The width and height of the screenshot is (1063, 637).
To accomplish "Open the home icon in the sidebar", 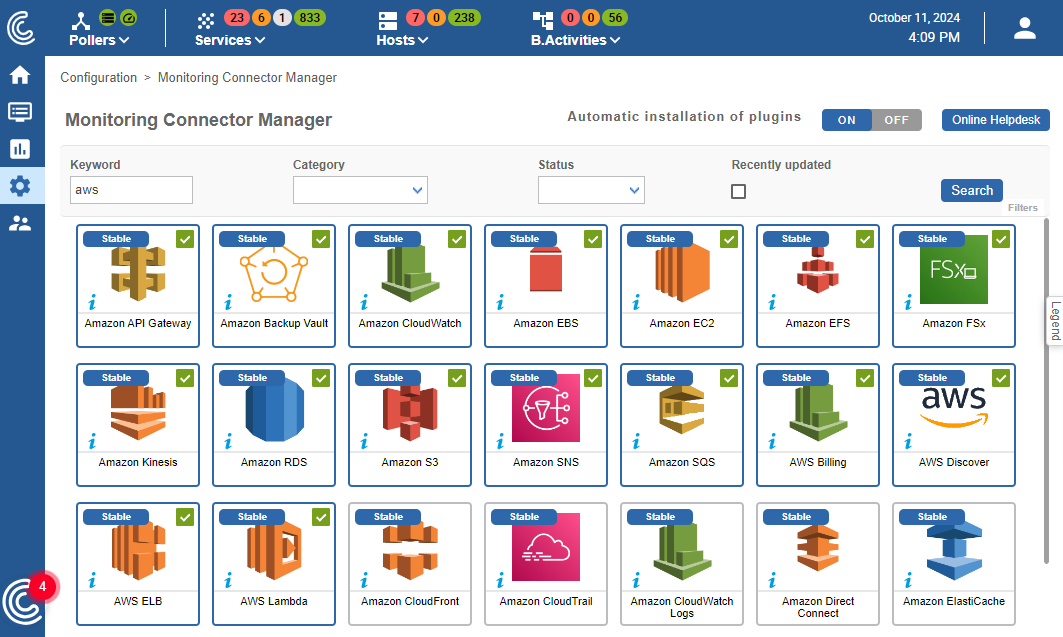I will tap(20, 74).
